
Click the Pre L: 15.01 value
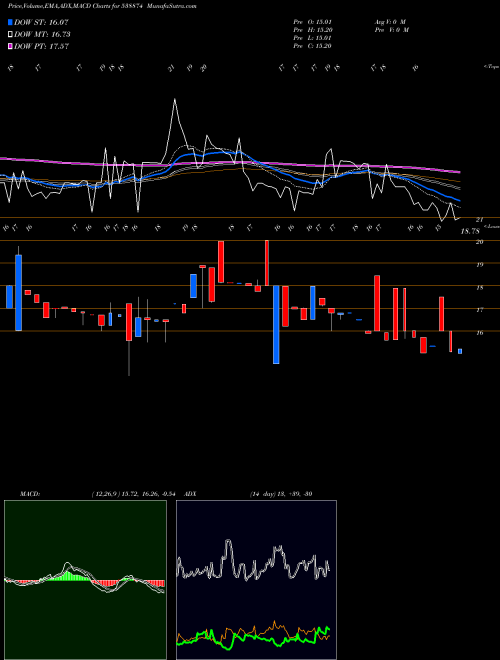(x=312, y=38)
